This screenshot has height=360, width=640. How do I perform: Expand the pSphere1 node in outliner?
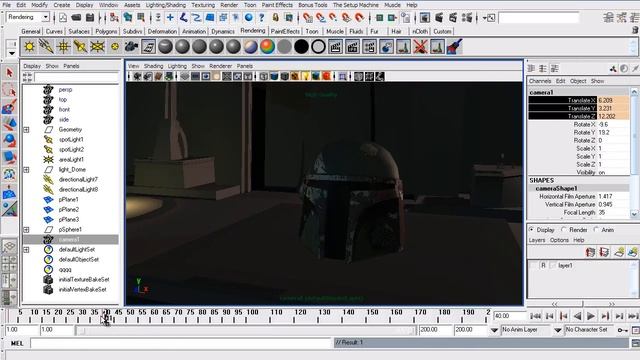(x=26, y=229)
